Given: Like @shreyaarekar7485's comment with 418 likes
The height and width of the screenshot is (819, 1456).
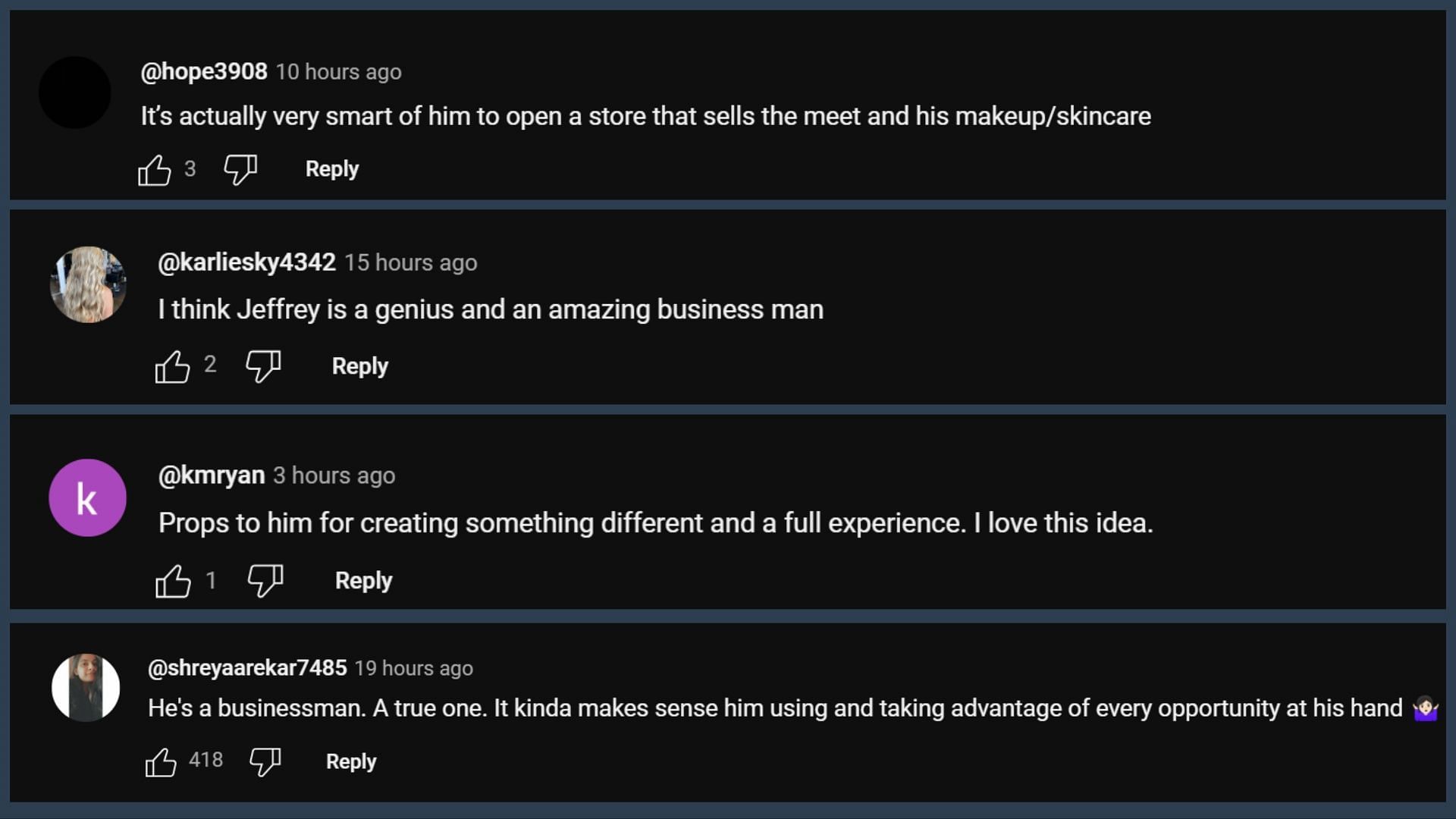Looking at the screenshot, I should pos(161,762).
